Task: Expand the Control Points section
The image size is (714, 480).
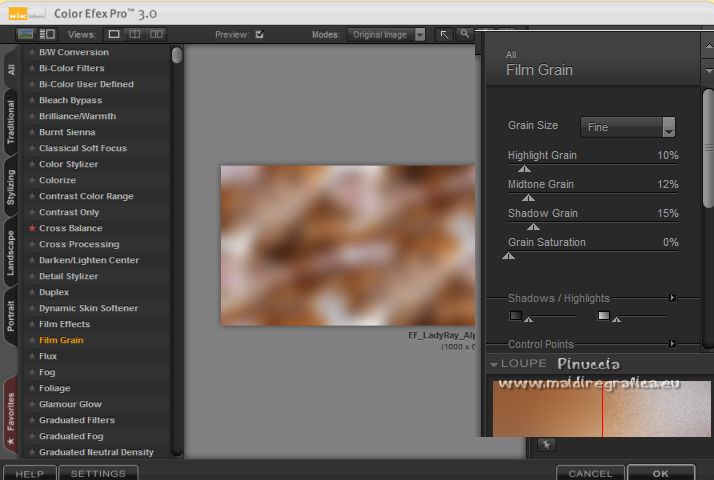Action: coord(672,343)
